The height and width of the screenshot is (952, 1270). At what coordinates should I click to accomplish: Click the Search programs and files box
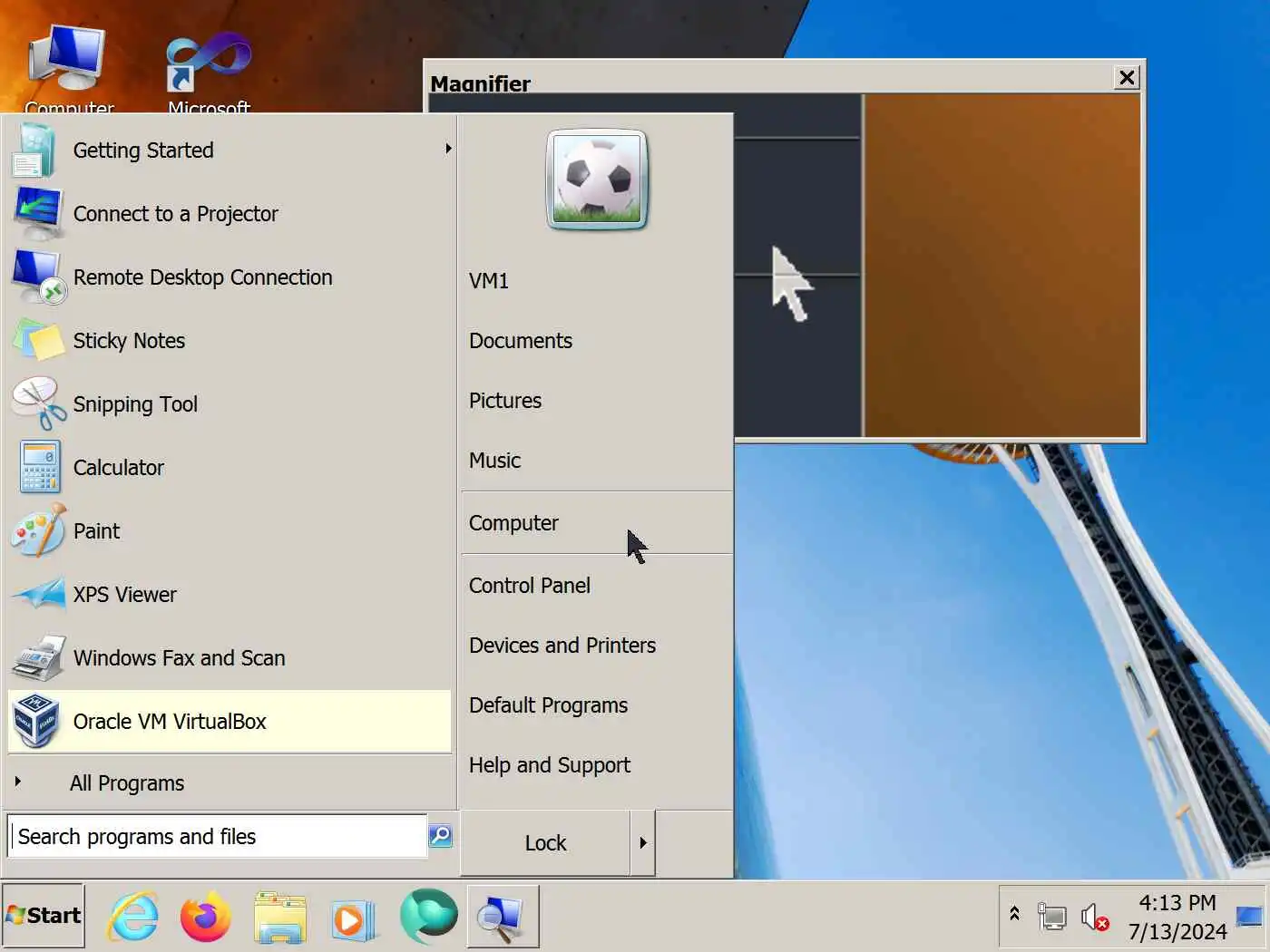[x=217, y=836]
